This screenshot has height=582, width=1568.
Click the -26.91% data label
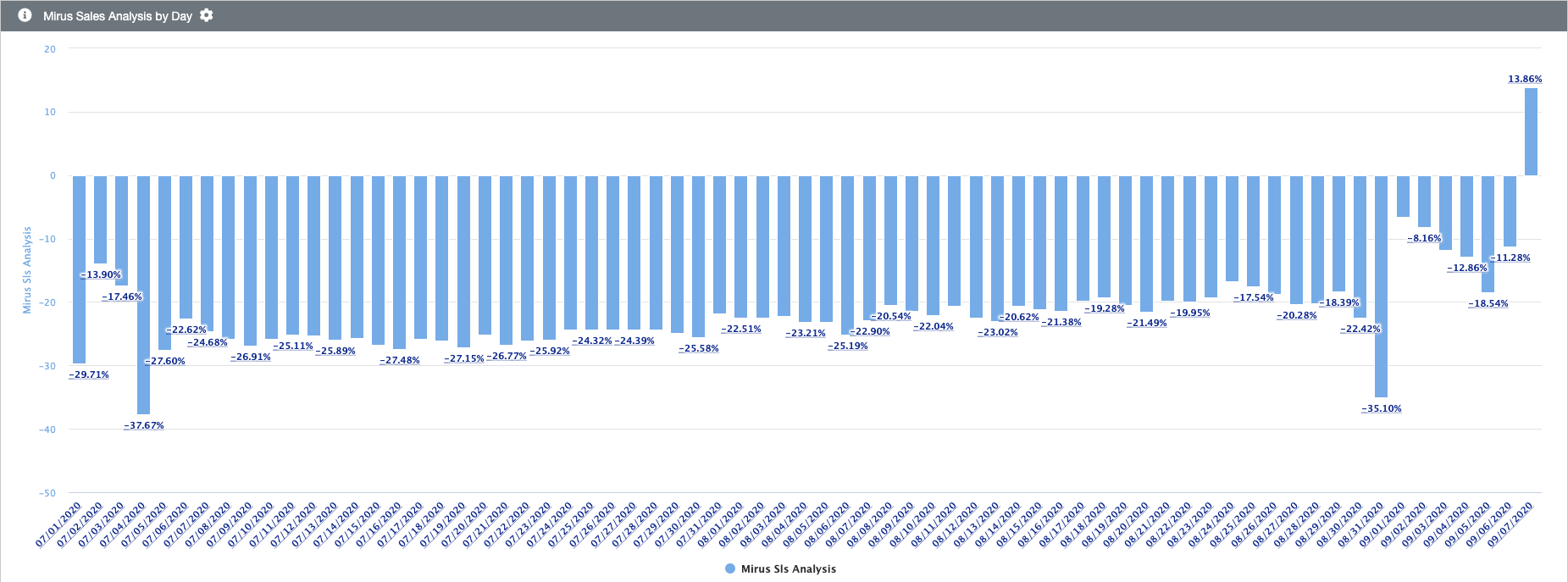coord(251,357)
